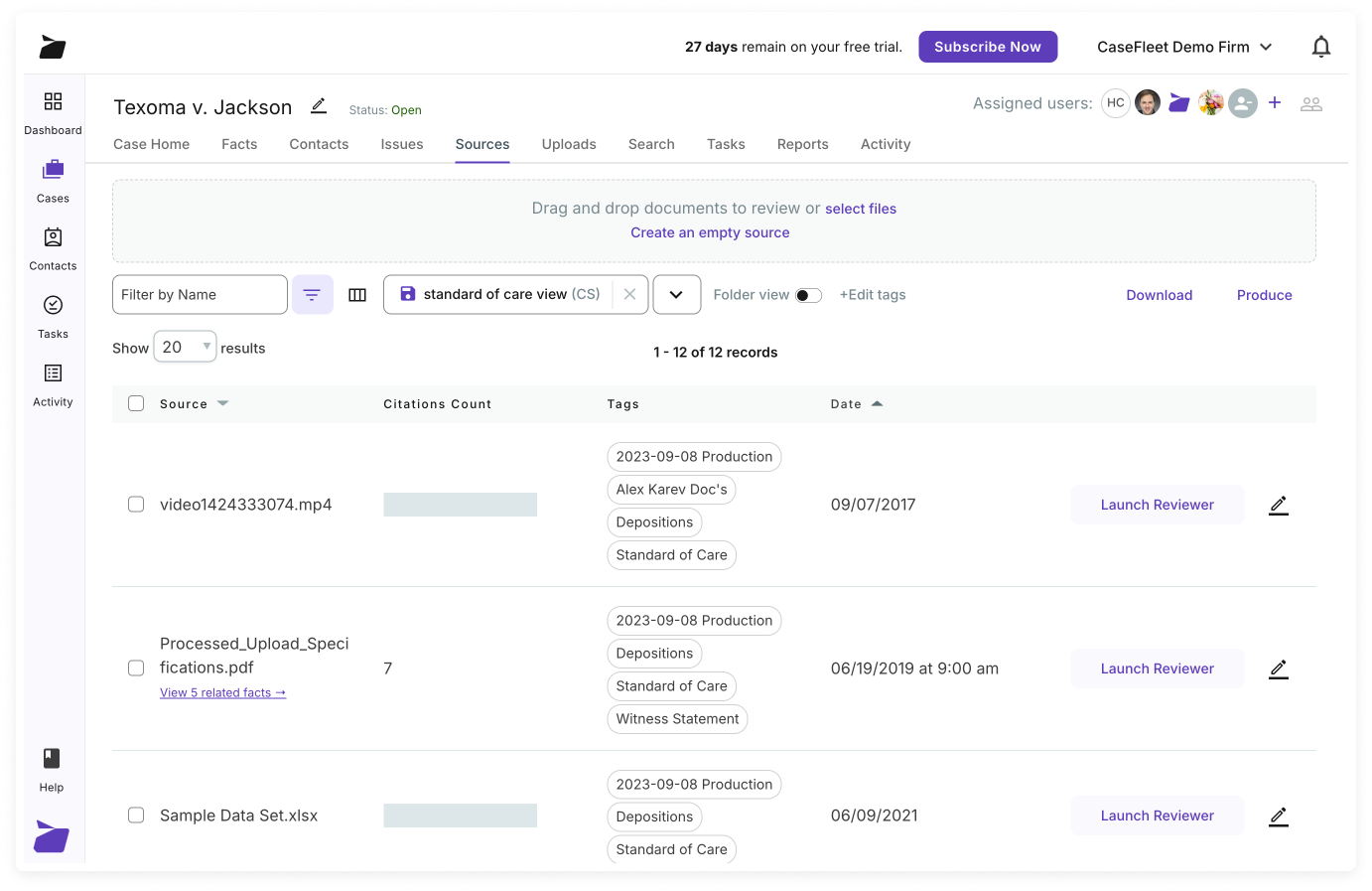
Task: Open the CaseFleet Demo Firm dropdown
Action: (1184, 46)
